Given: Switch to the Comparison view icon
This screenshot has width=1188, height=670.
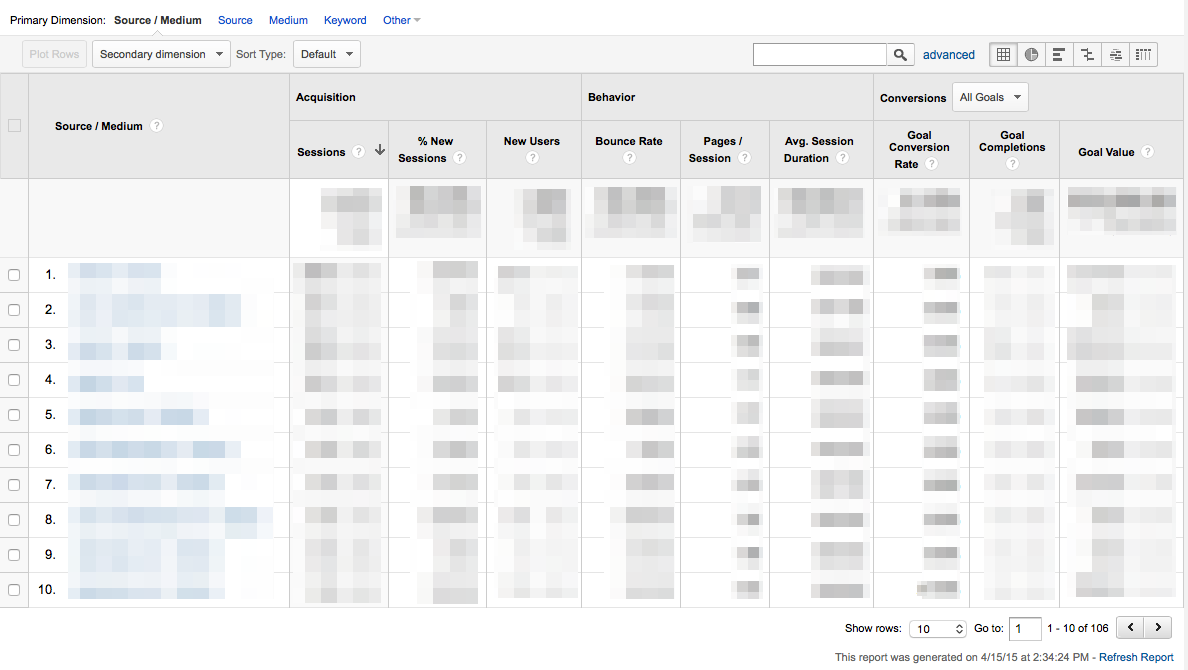Looking at the screenshot, I should tap(1087, 55).
